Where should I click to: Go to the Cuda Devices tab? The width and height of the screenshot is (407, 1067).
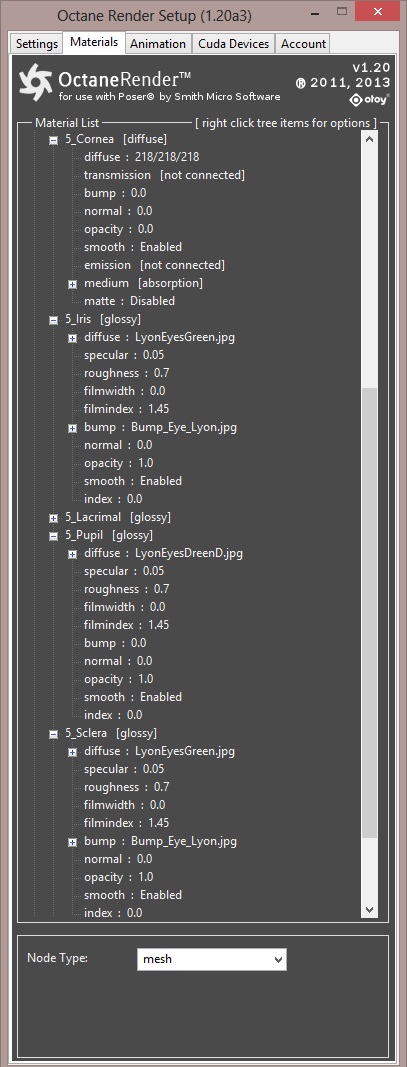233,44
